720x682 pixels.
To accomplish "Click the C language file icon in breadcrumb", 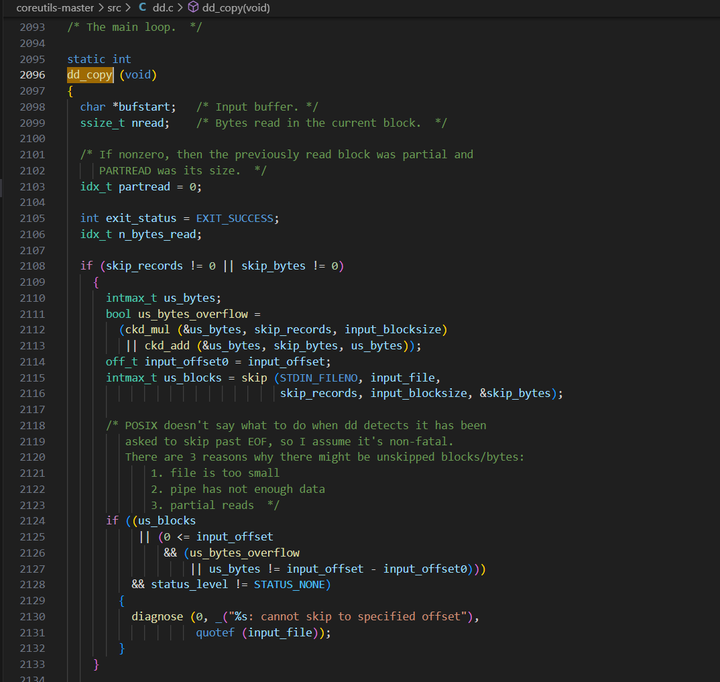I will (x=142, y=8).
